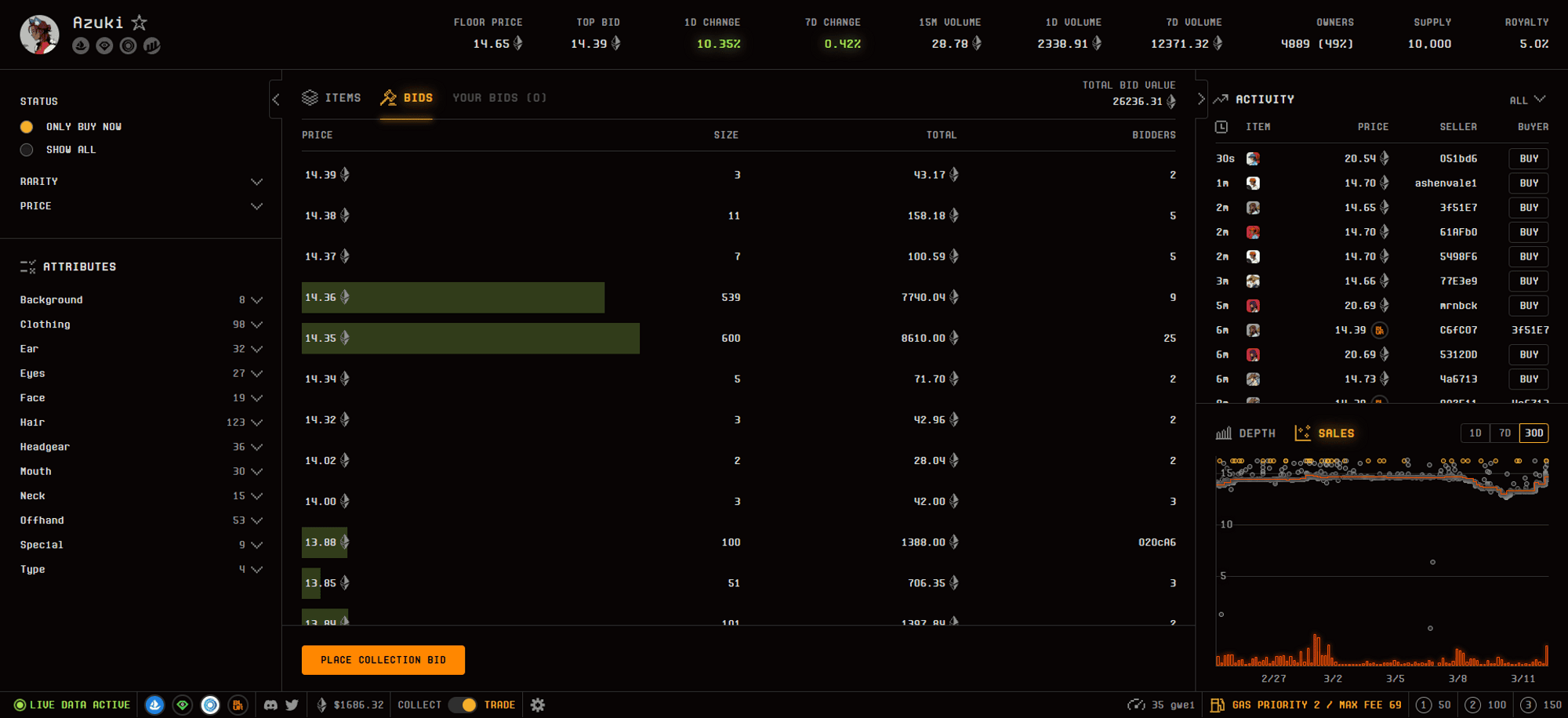Select the Blur marketplace icon in the bottom bar
Screen dimensions: 1568x718
[238, 705]
